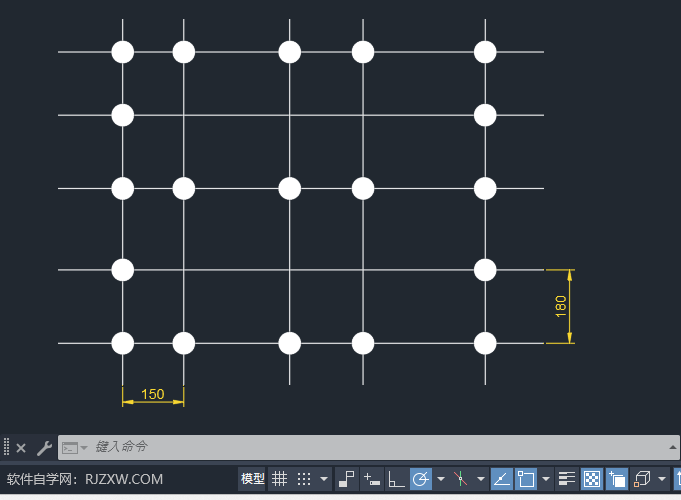Toggle selection cycling button

(617, 479)
